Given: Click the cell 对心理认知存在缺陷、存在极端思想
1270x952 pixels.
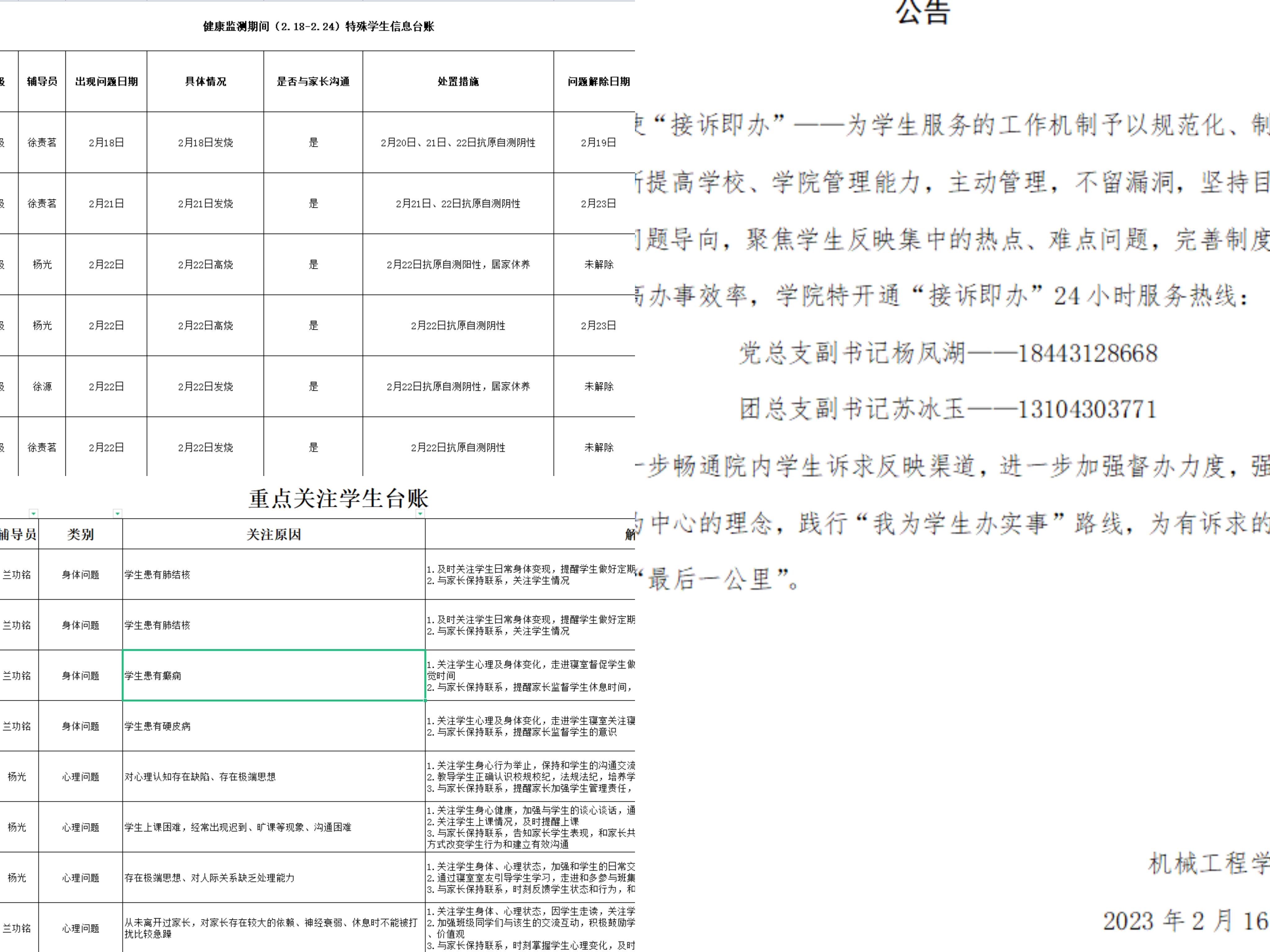Looking at the screenshot, I should (274, 776).
